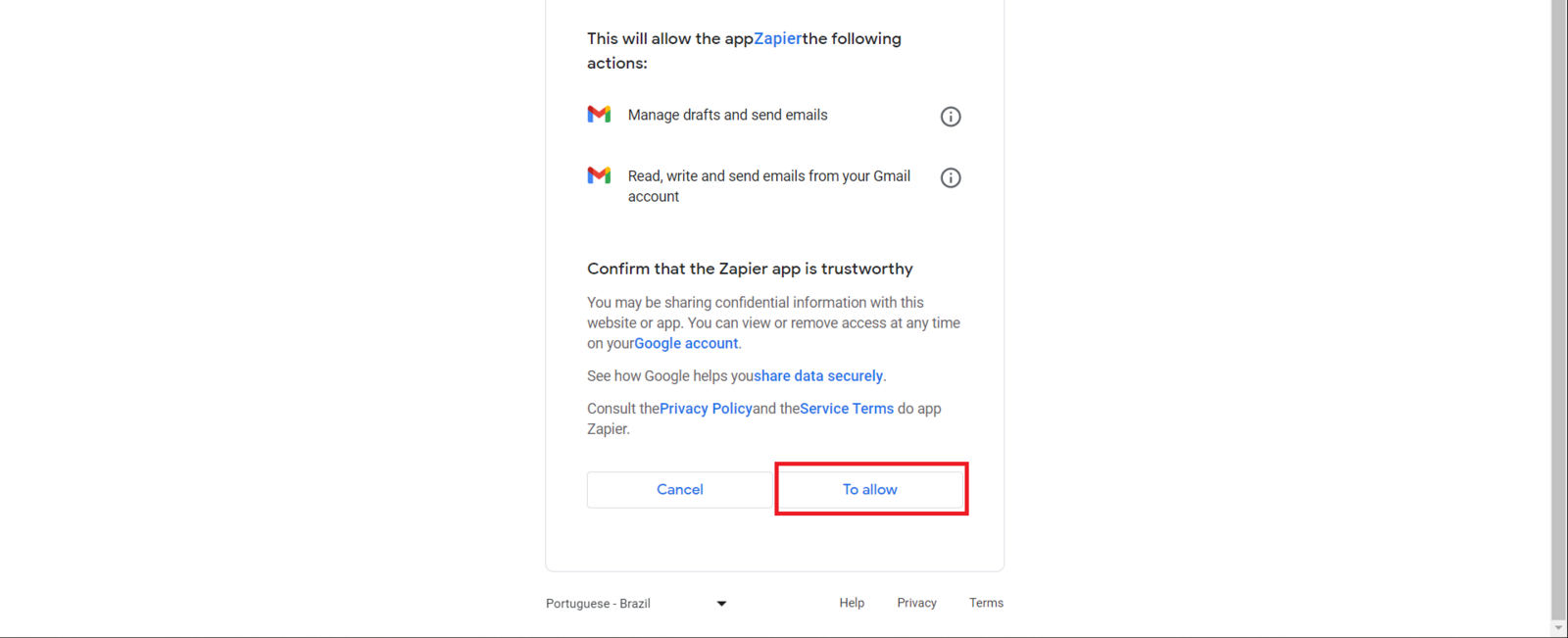Click the Confirm Zapier app is trustworthy heading

pos(750,269)
